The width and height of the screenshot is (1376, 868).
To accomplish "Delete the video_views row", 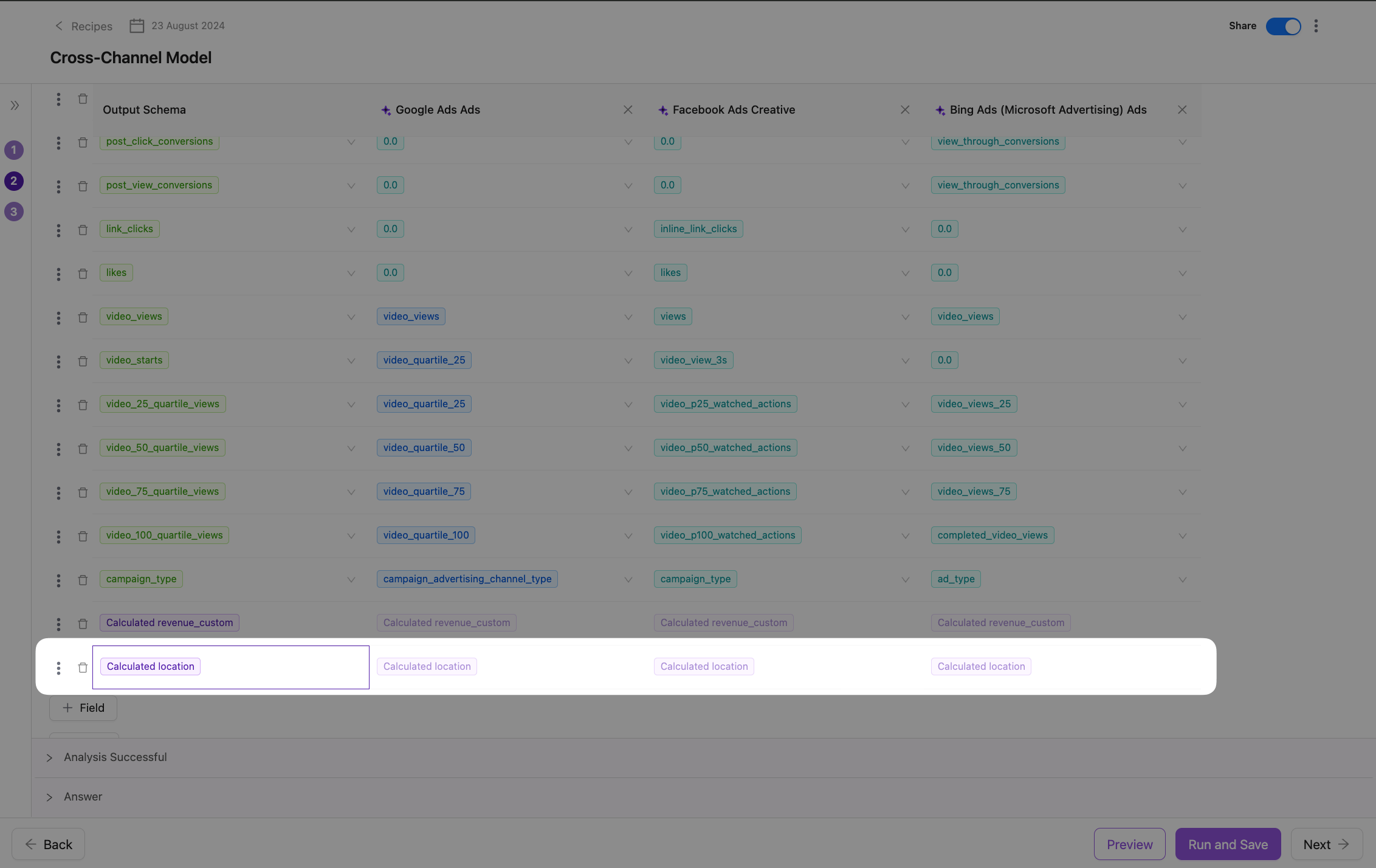I will pyautogui.click(x=83, y=317).
